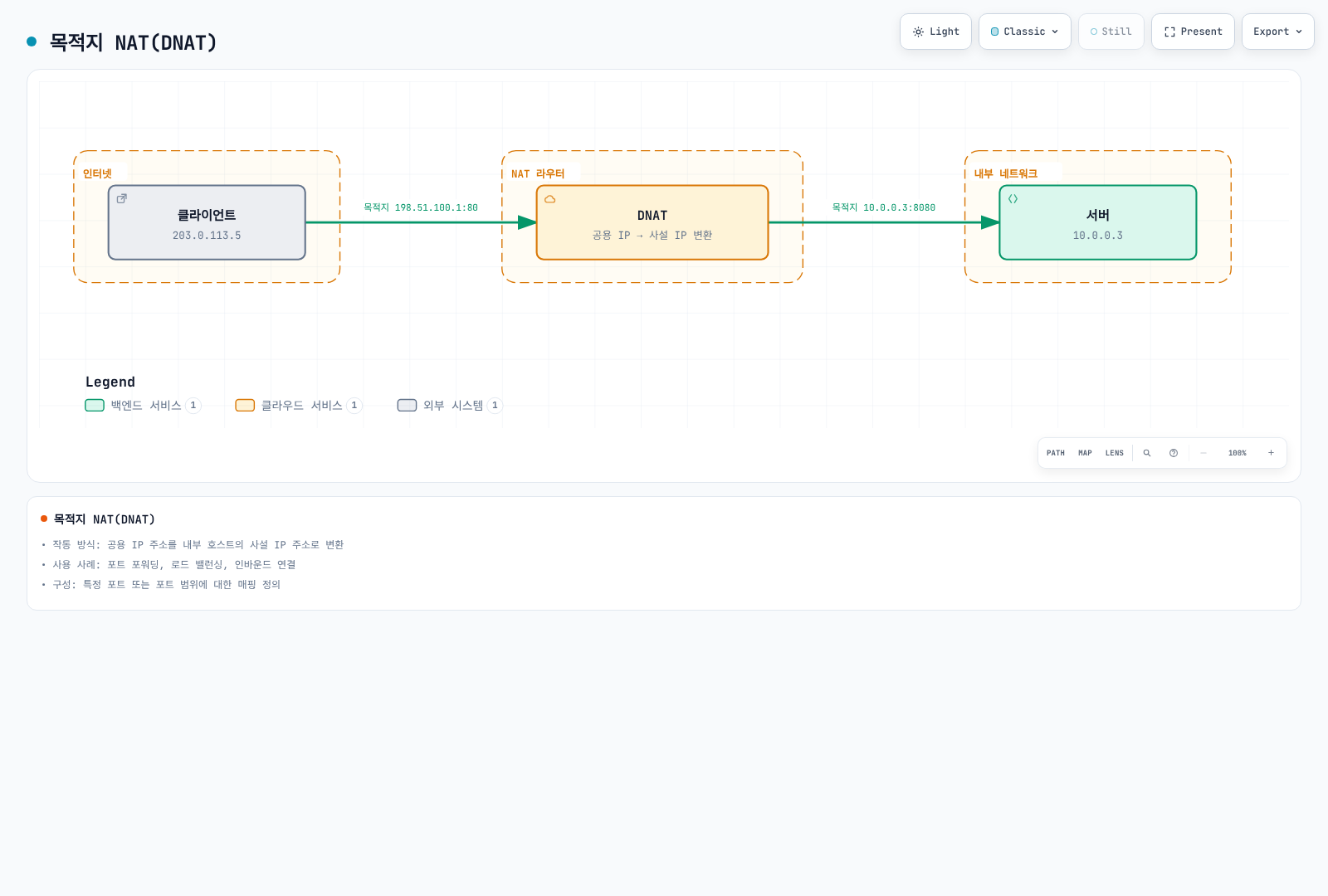Open the Classic style dropdown
Screen dimensions: 1328x896
coord(1024,32)
